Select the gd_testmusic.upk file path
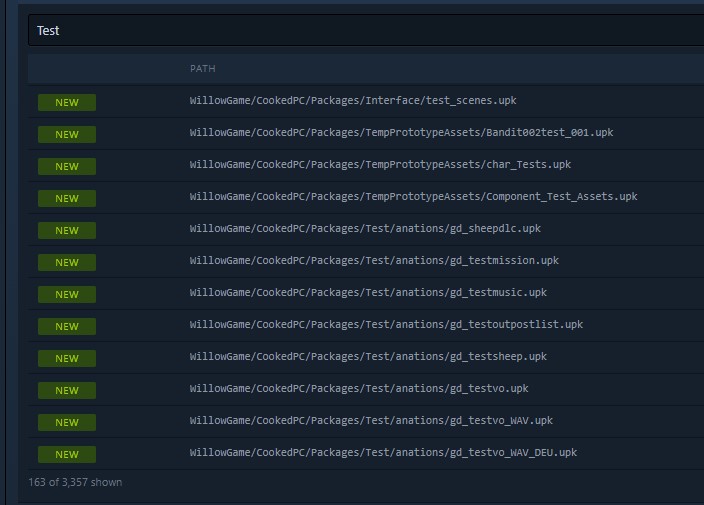The width and height of the screenshot is (704, 505). coord(368,293)
